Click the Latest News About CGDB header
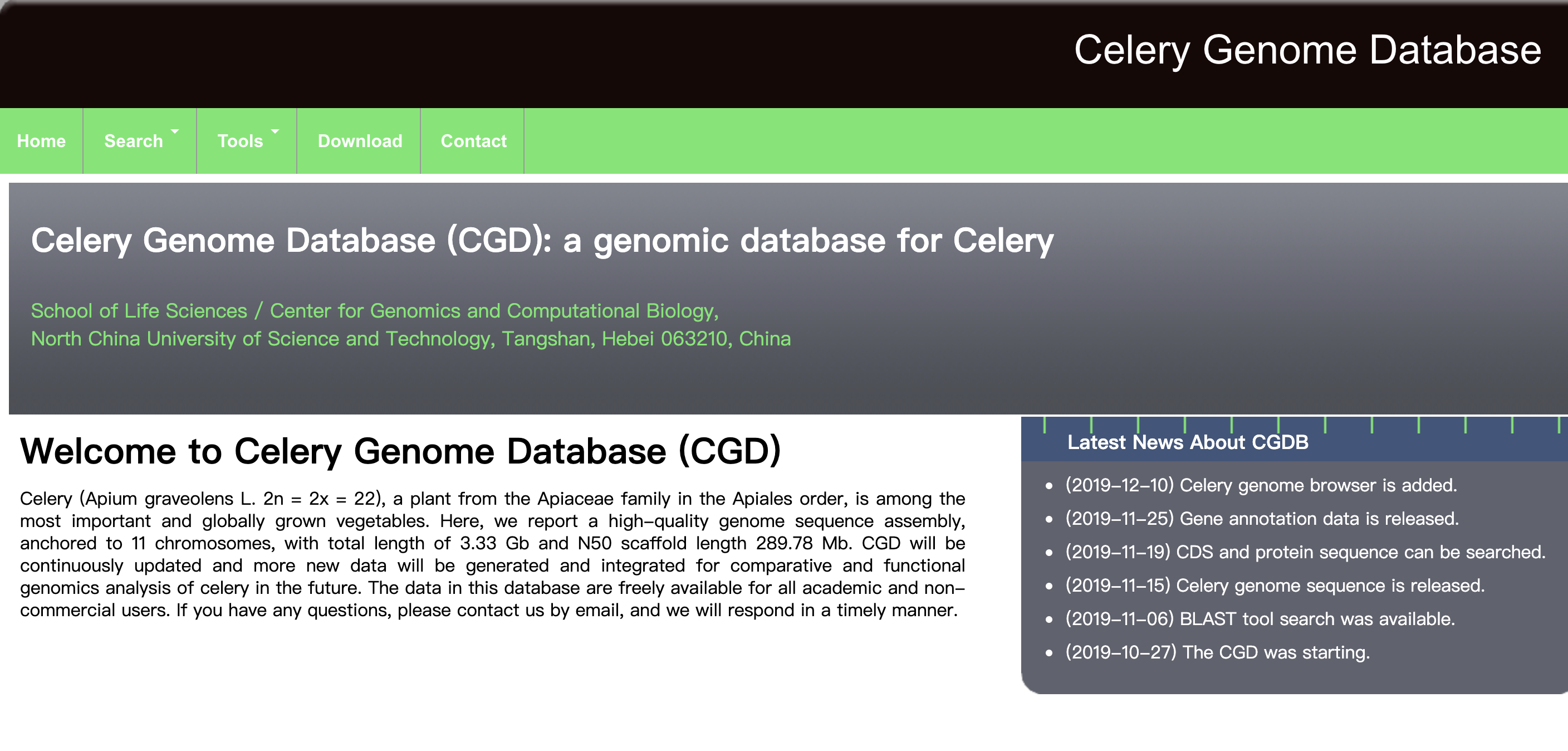This screenshot has height=751, width=1568. click(1188, 442)
